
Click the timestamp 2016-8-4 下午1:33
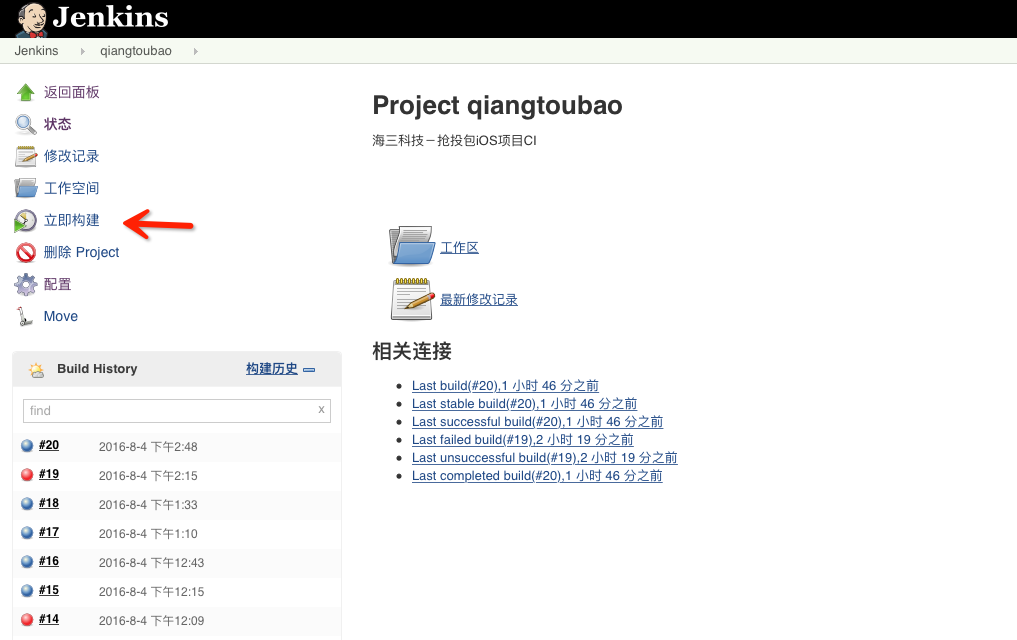[148, 504]
